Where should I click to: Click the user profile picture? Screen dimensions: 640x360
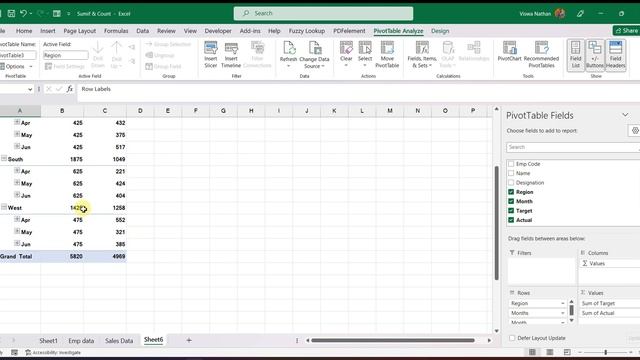tap(560, 13)
